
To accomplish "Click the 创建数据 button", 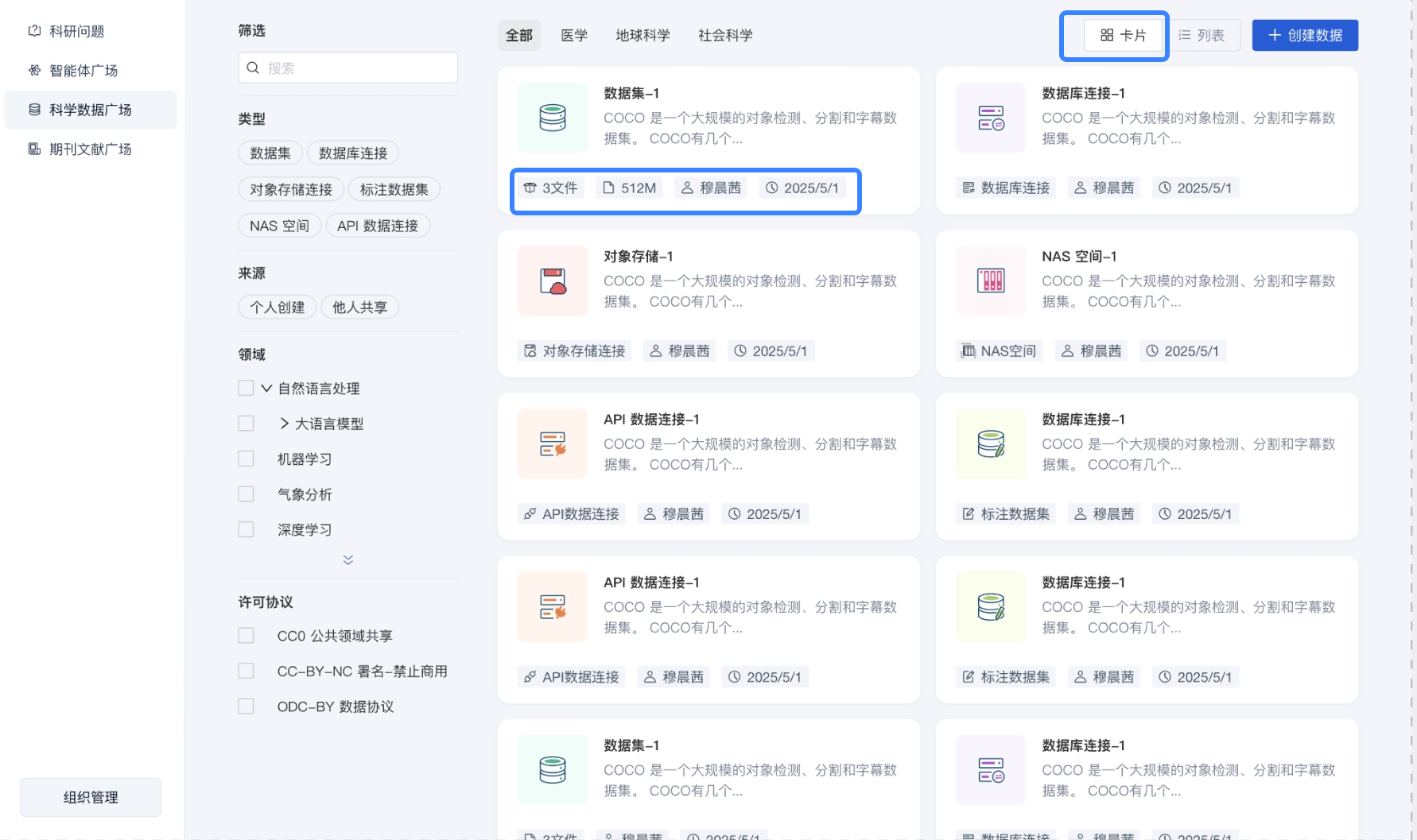I will click(x=1304, y=35).
